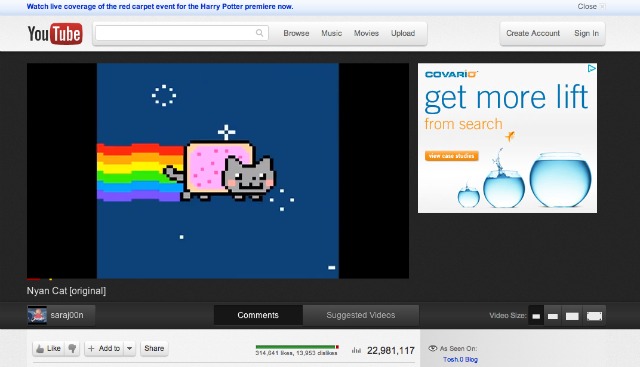Expand the Add to dropdown arrow
Screen dimensions: 640x367
(129, 348)
